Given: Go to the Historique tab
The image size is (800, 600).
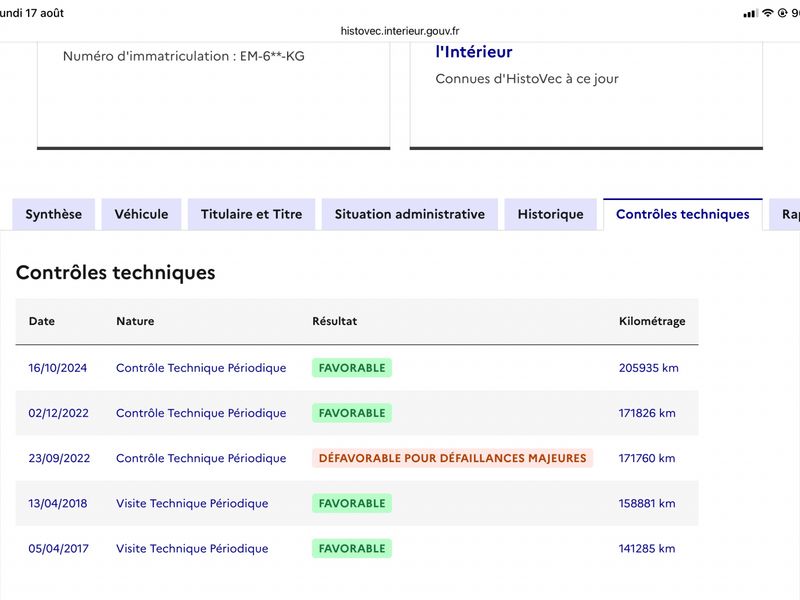Looking at the screenshot, I should 551,214.
